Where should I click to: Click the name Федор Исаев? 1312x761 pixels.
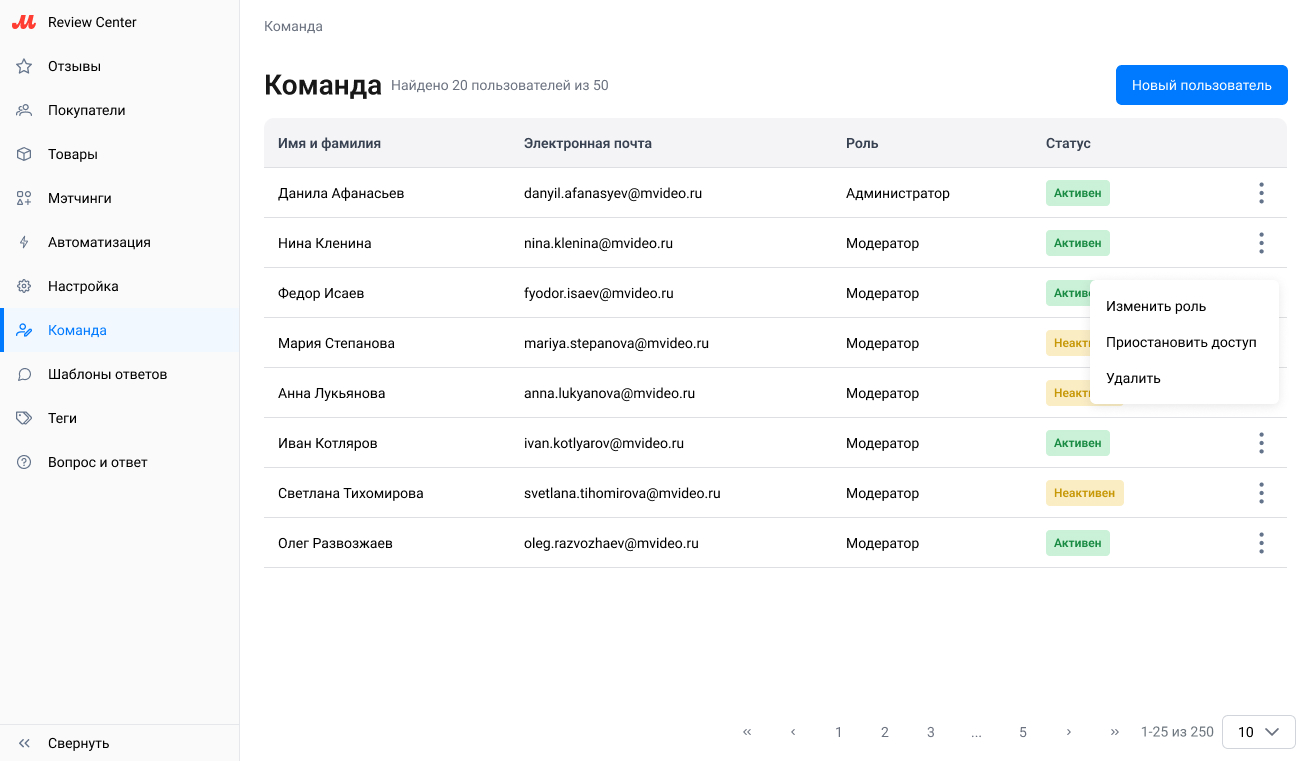[x=321, y=293]
